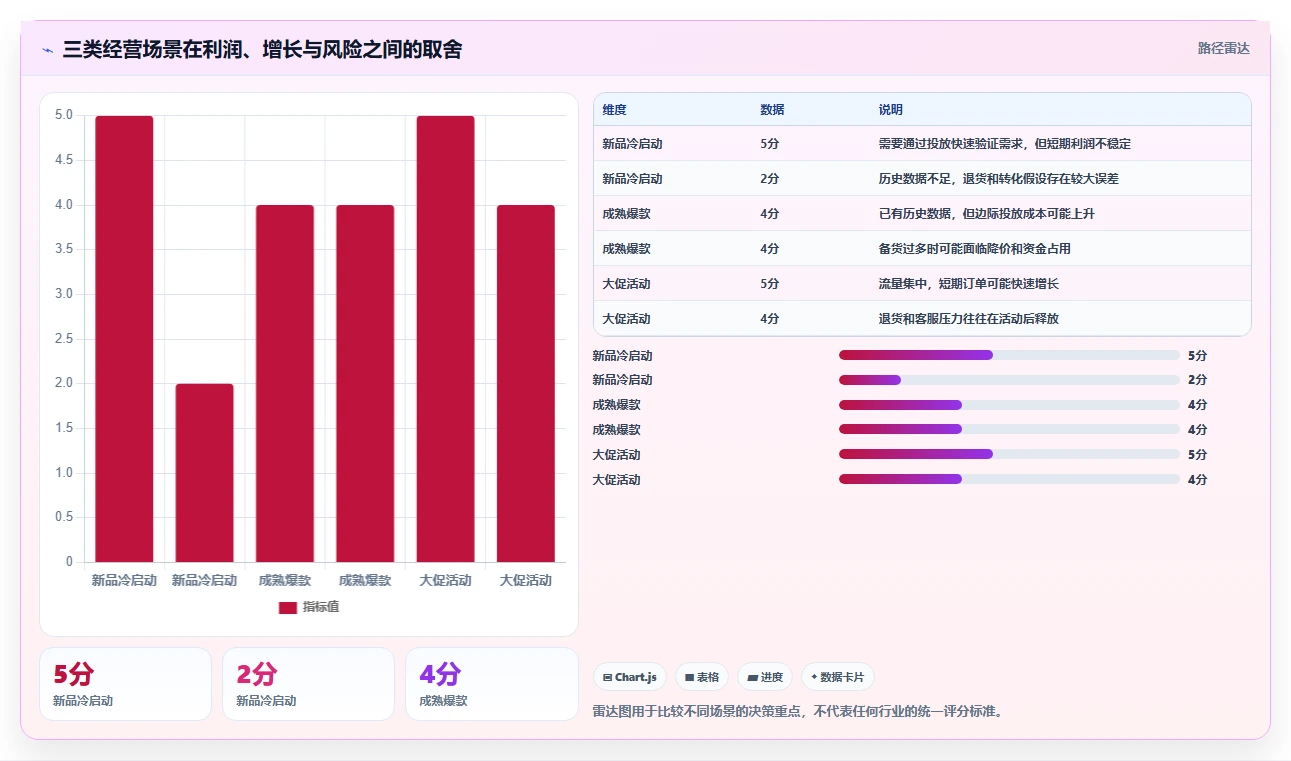This screenshot has width=1291, height=761.
Task: Toggle the 指标值 legend item under the chart
Action: point(309,607)
